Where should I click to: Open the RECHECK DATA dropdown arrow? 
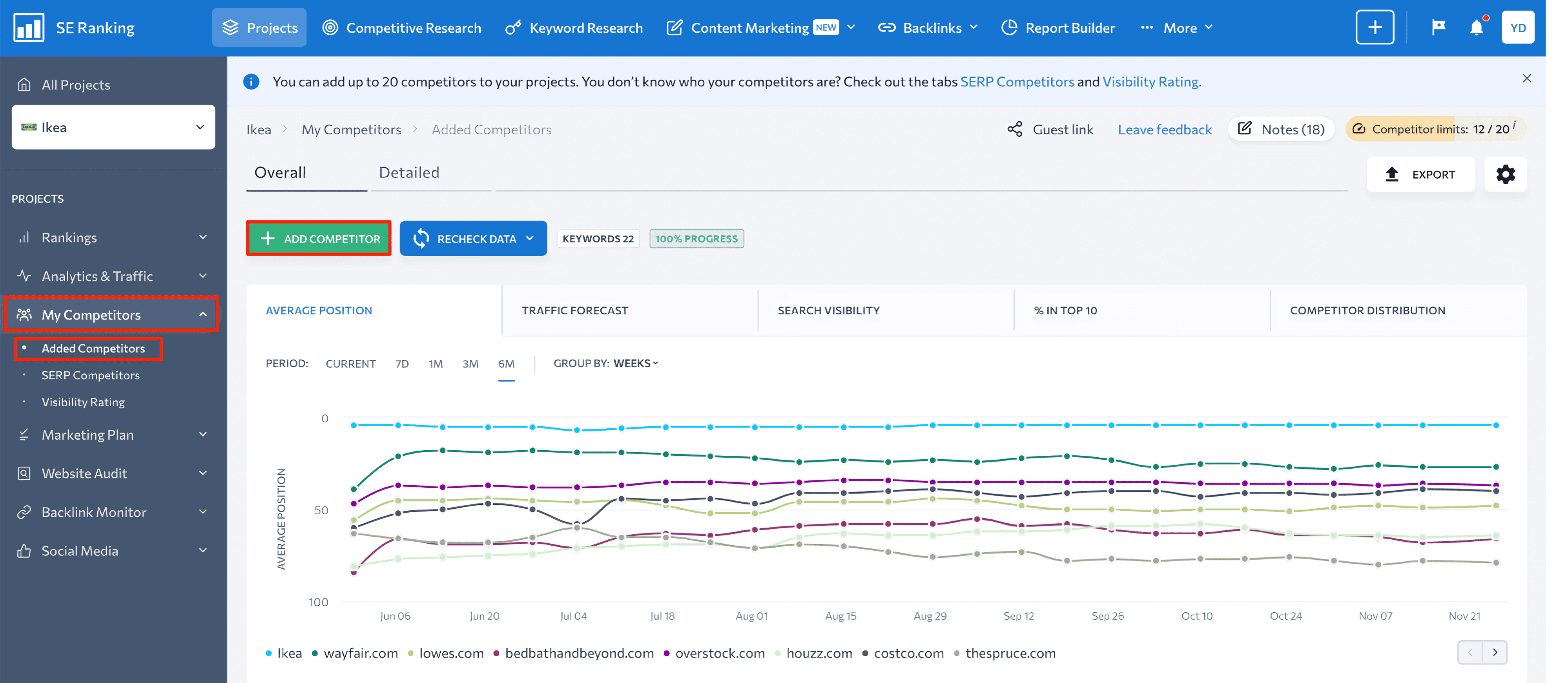coord(530,239)
